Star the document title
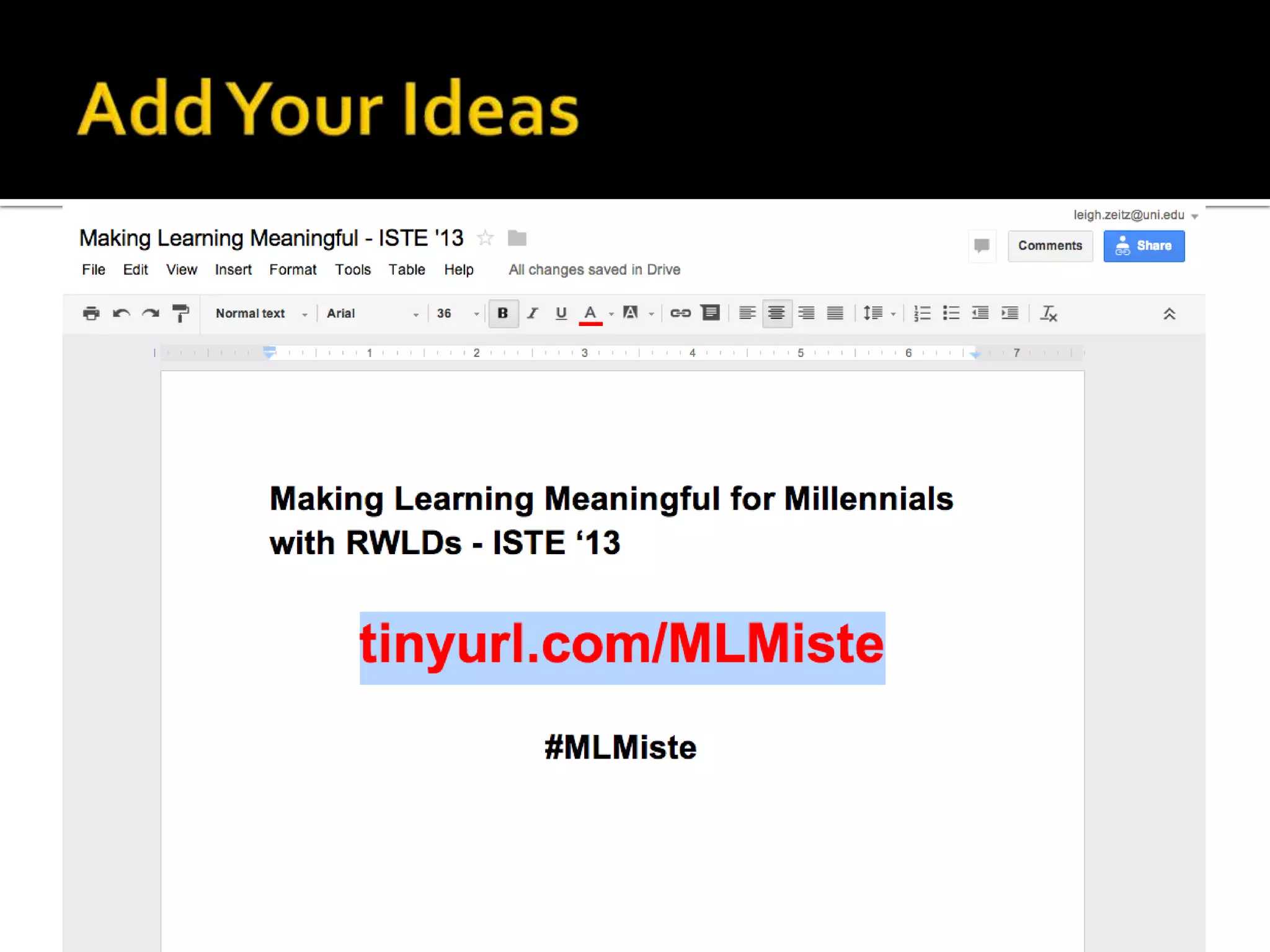 (x=486, y=238)
